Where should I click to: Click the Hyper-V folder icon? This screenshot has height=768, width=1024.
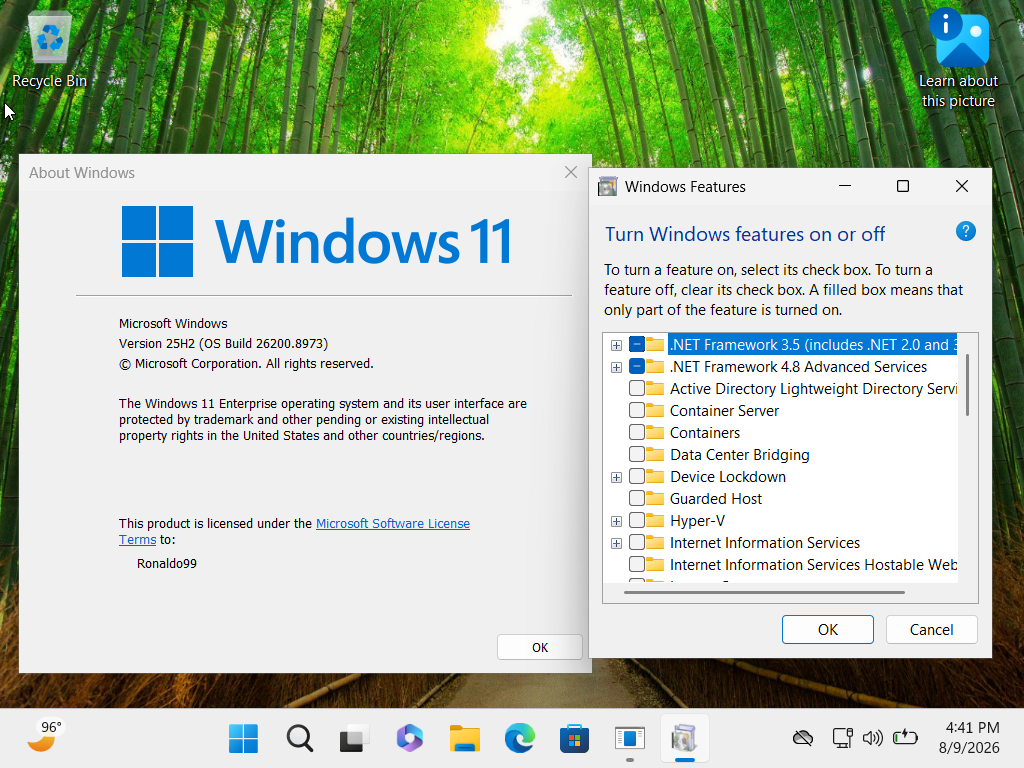(x=655, y=520)
